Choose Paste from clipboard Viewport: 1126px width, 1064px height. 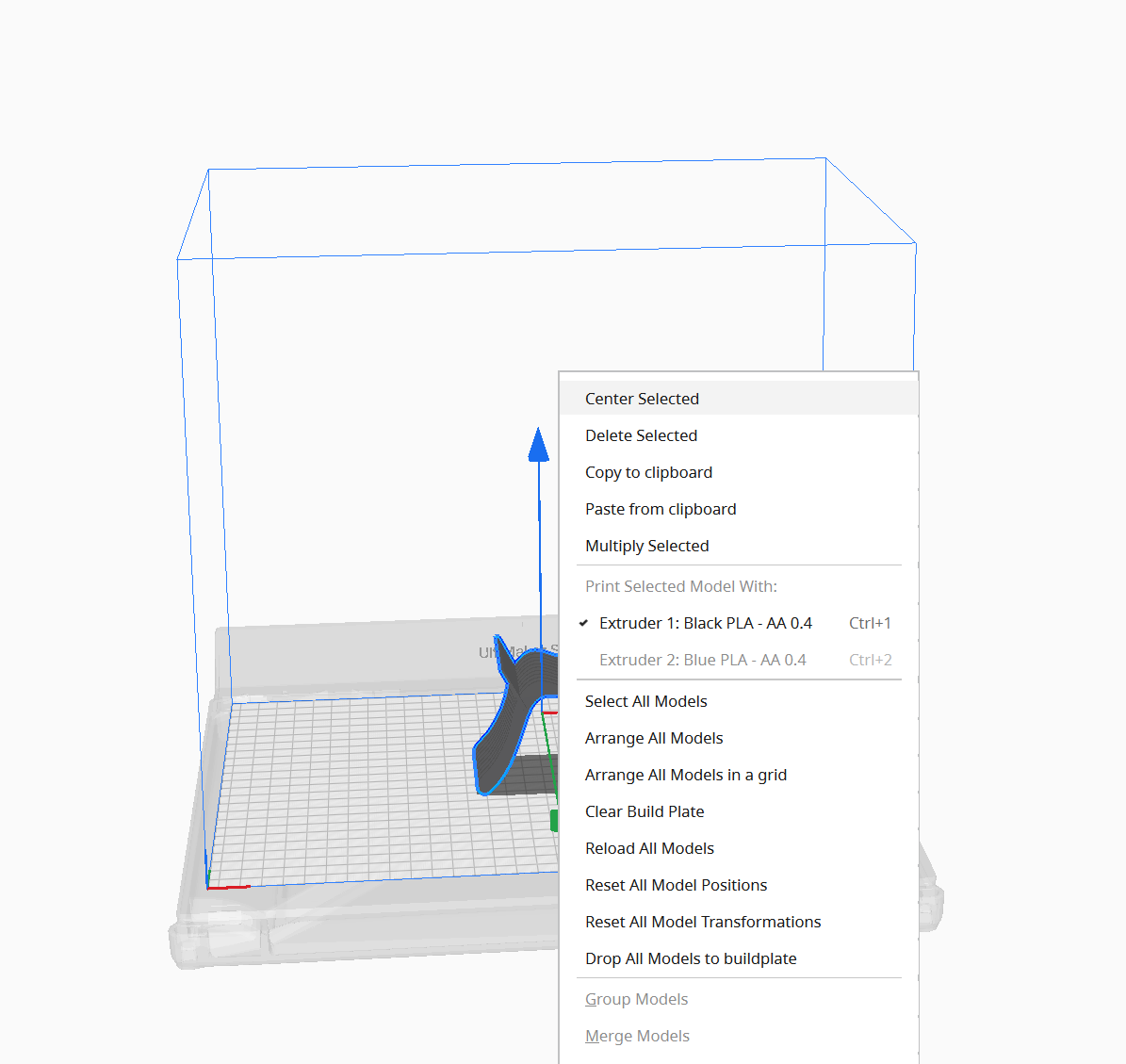click(x=738, y=509)
